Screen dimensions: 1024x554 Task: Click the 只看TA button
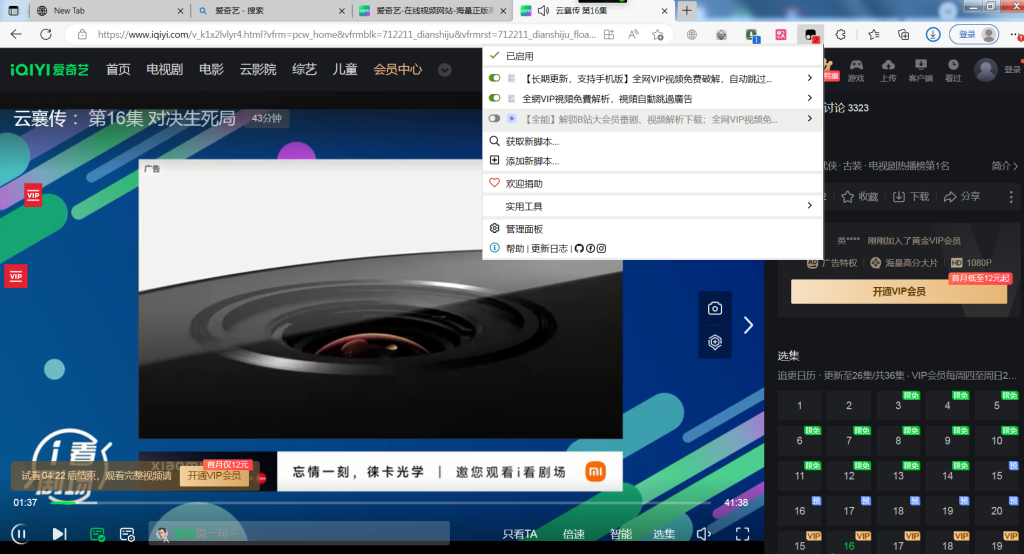coord(520,534)
